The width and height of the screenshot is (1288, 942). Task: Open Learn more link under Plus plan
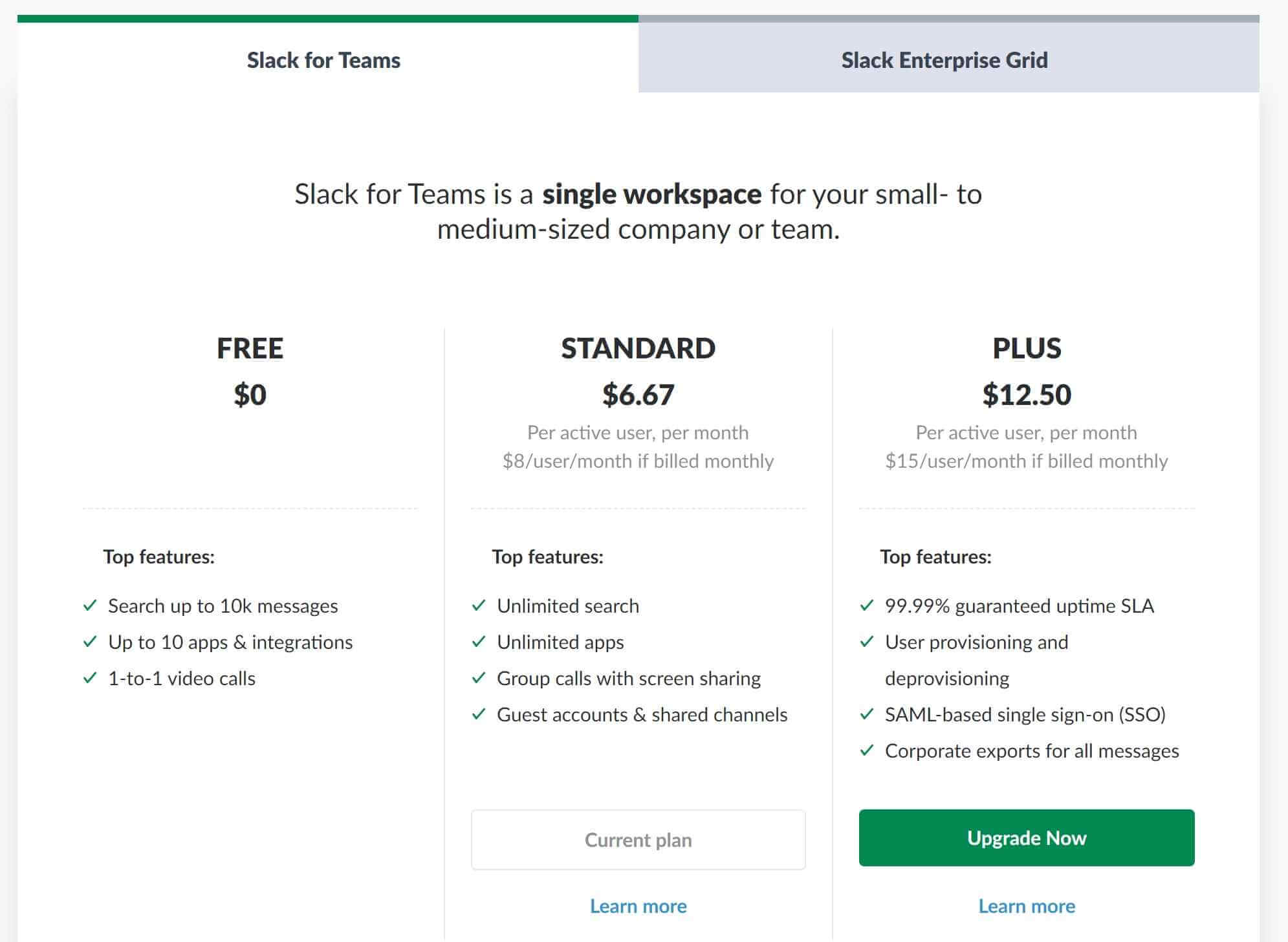pyautogui.click(x=1027, y=906)
